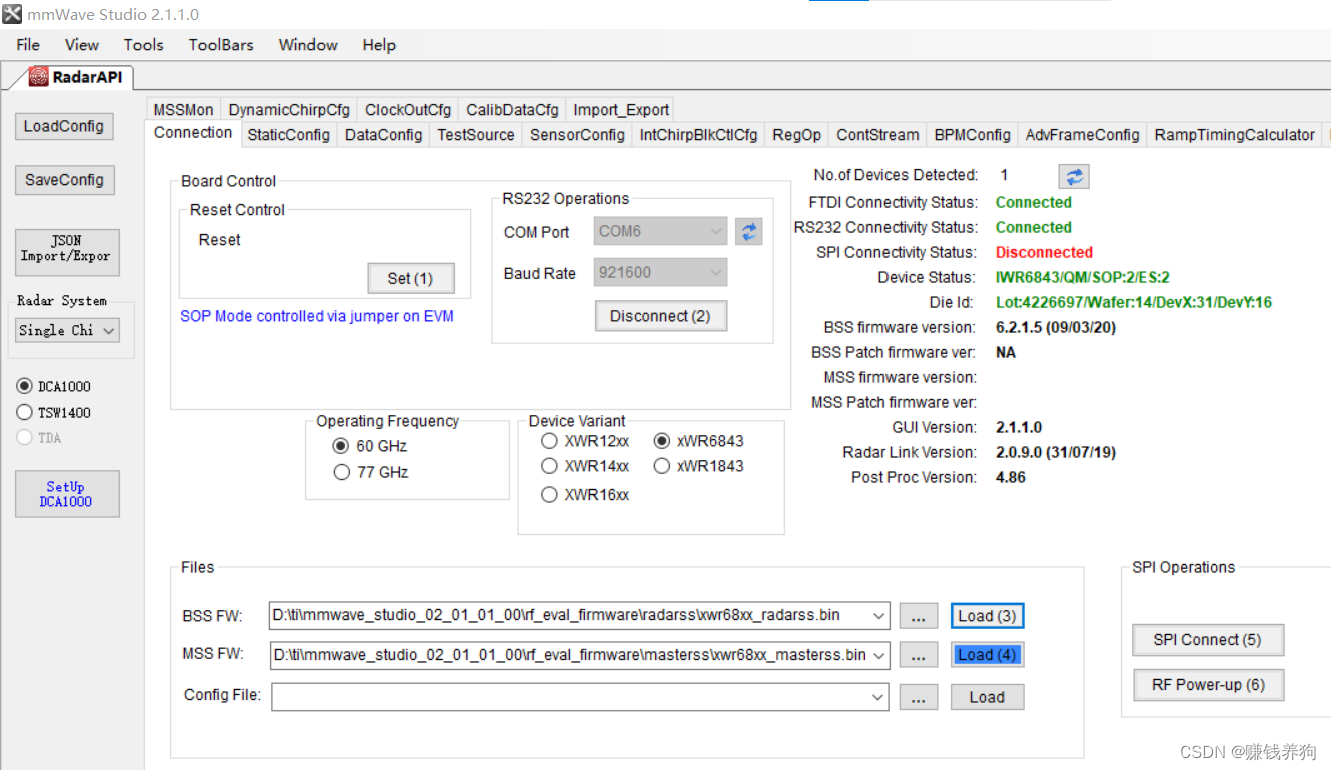Select the xWR1843 device variant
The width and height of the screenshot is (1331, 770).
(662, 465)
